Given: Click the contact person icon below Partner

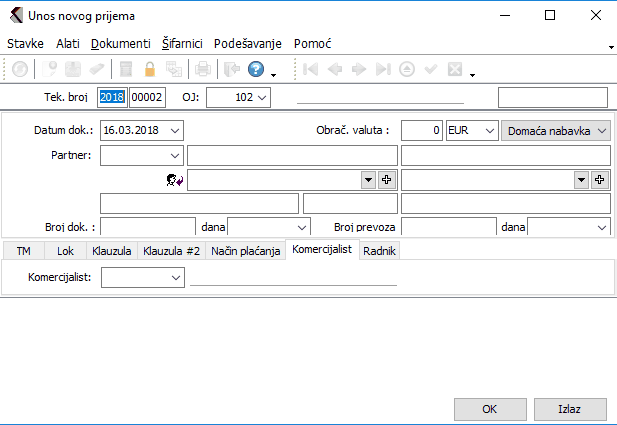Looking at the screenshot, I should pyautogui.click(x=174, y=180).
